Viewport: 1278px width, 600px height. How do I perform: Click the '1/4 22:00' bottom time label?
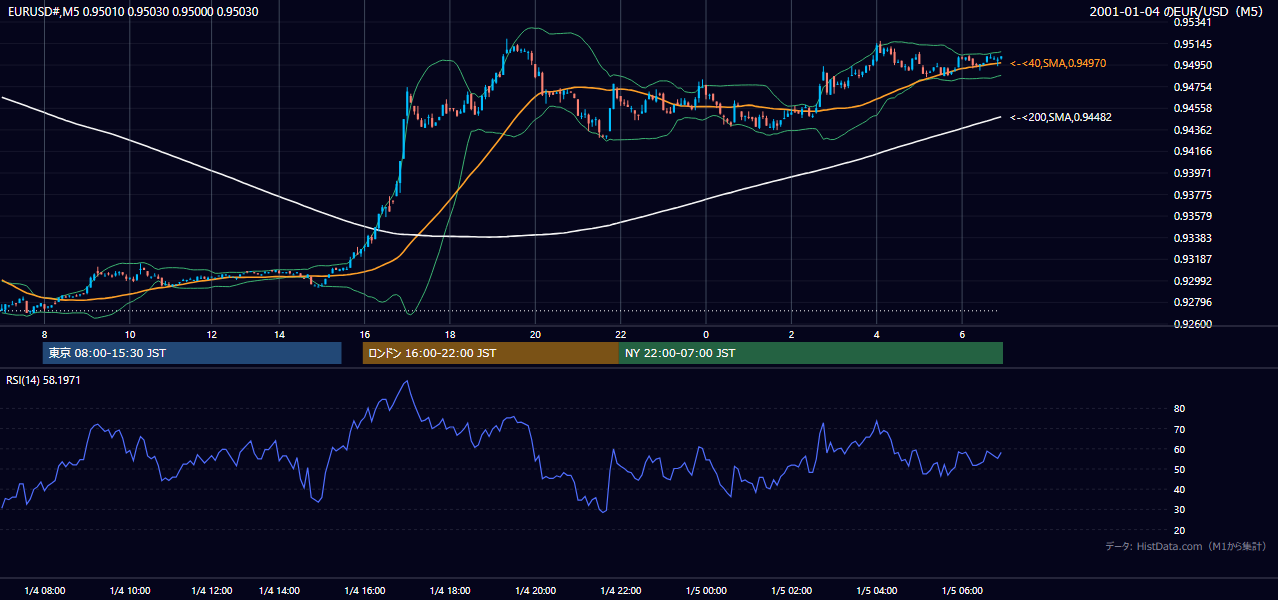click(620, 590)
